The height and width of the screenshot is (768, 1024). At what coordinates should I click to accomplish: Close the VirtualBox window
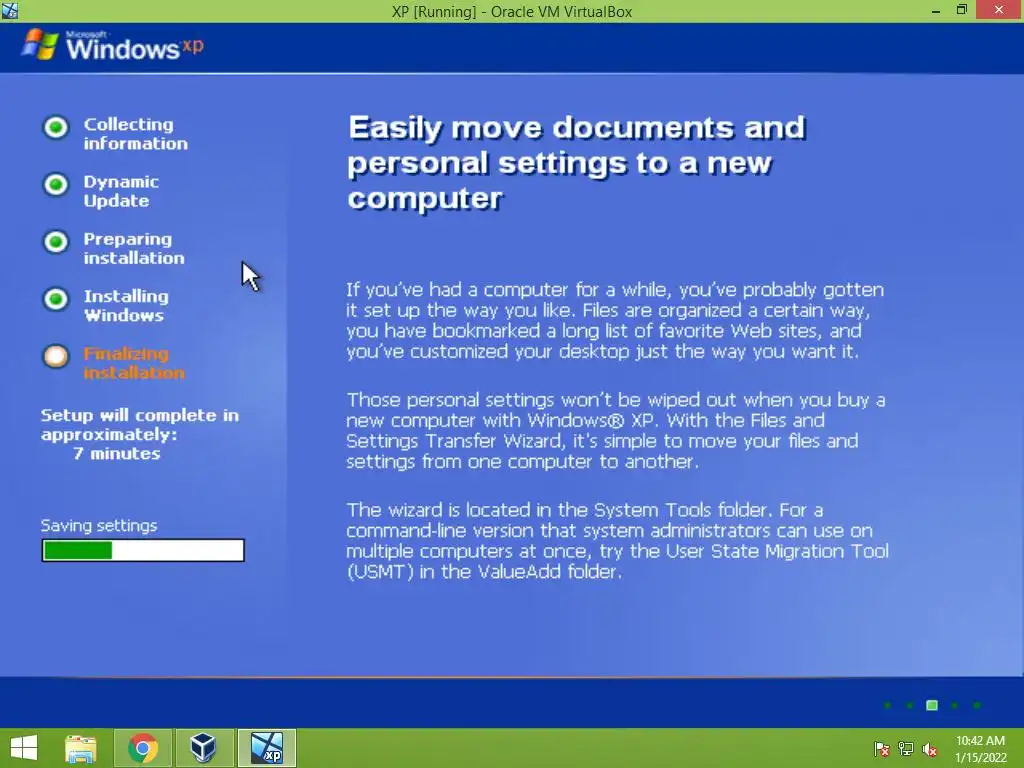click(x=999, y=10)
